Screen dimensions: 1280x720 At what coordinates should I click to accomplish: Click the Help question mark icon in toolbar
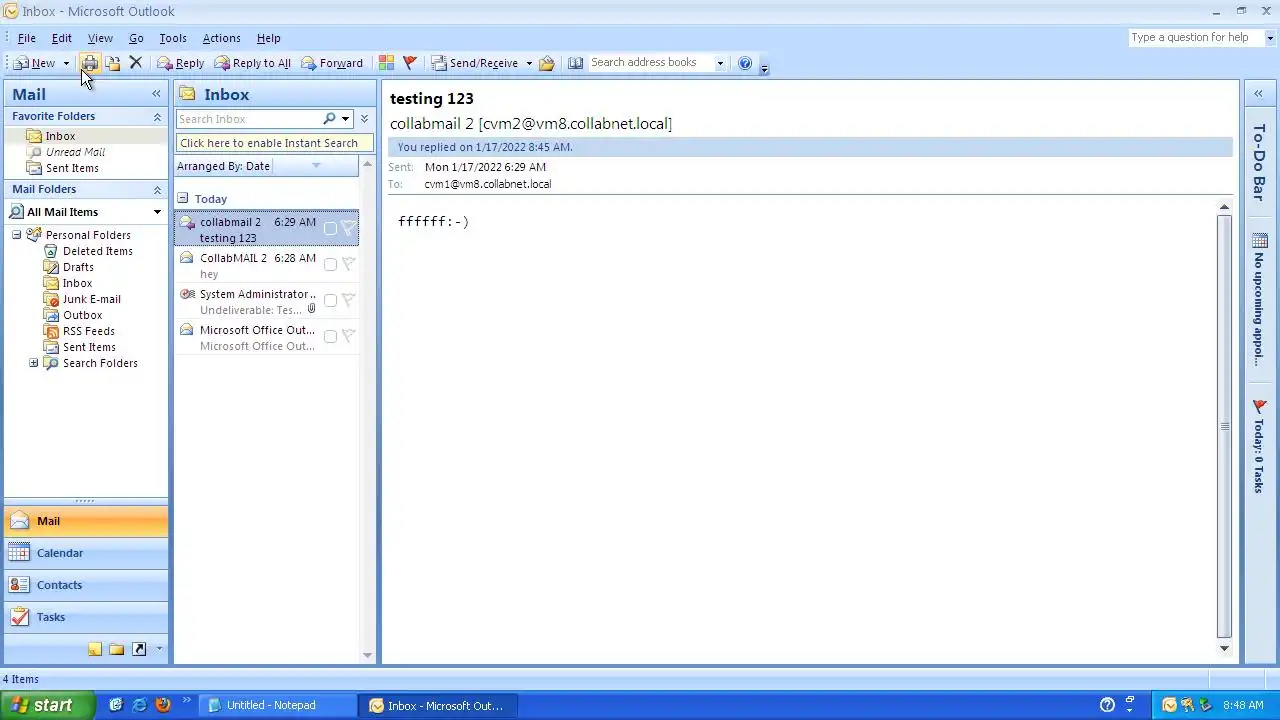745,63
